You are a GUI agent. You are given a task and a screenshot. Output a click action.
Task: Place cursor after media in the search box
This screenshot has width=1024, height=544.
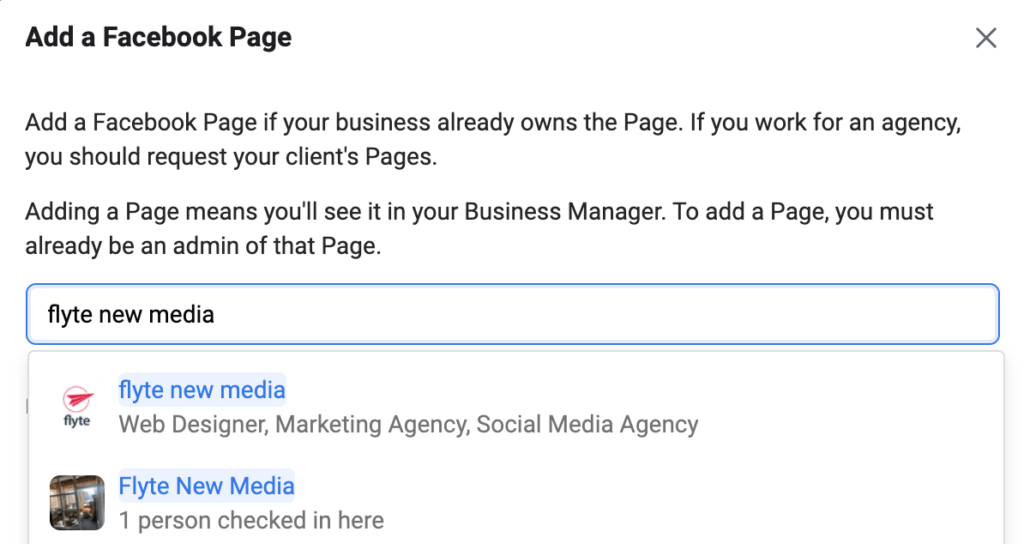216,315
